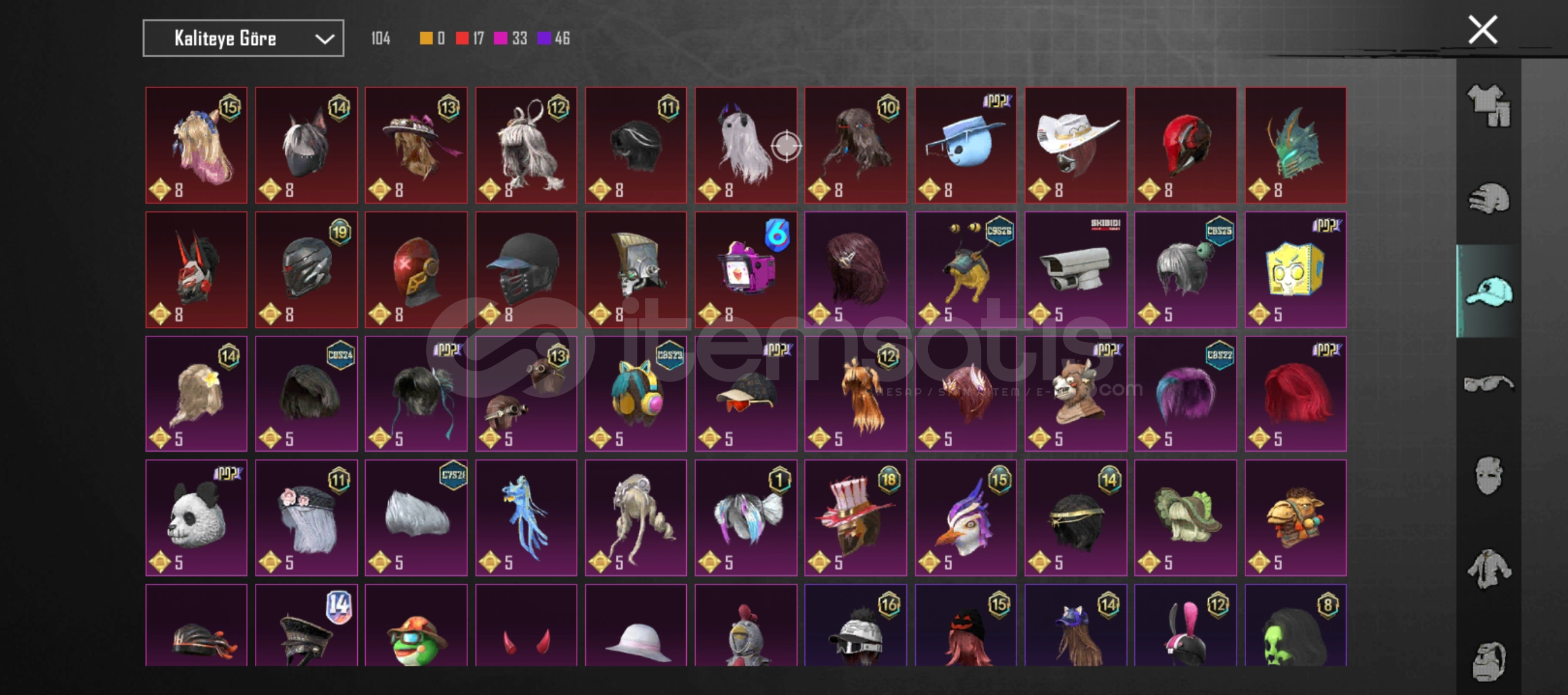Open the Kaliteye Göre sort dropdown
This screenshot has width=1568, height=695.
(x=243, y=39)
